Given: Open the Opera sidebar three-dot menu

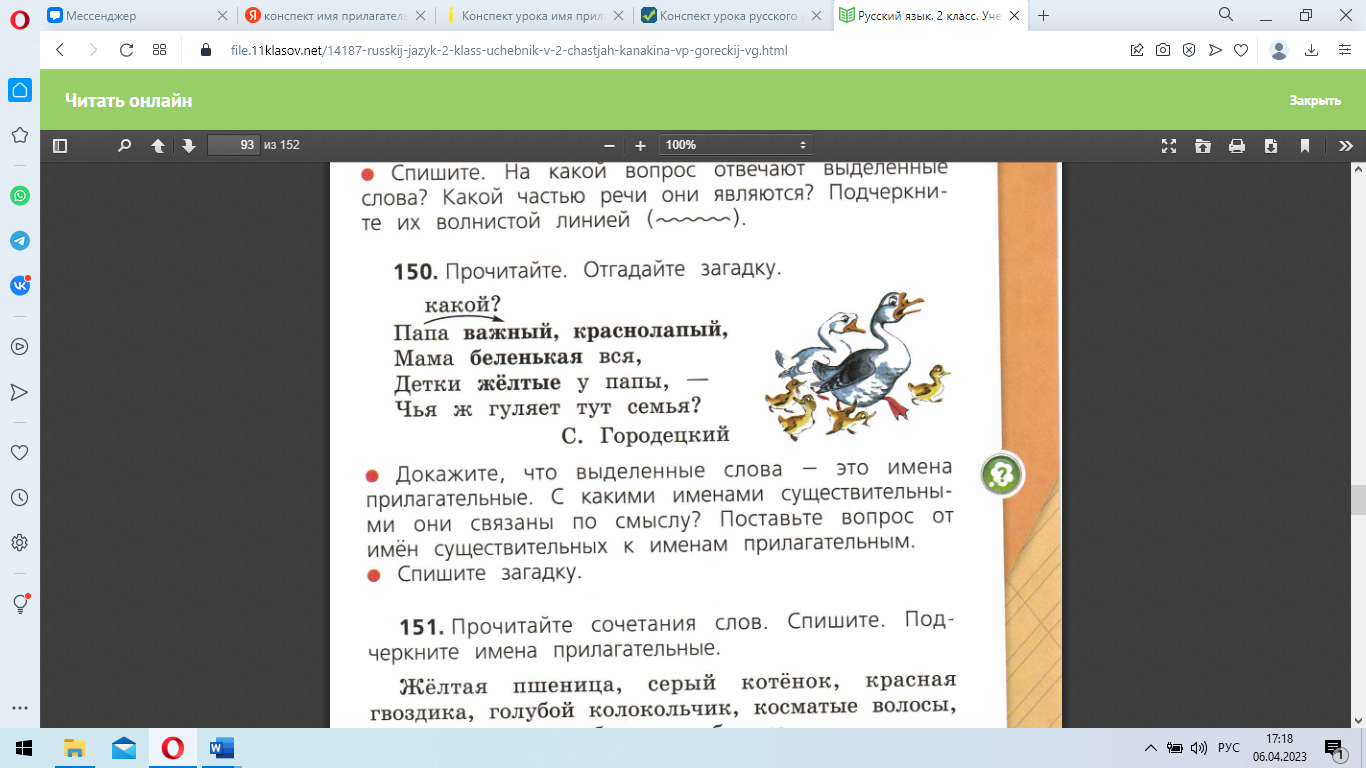Looking at the screenshot, I should click(x=20, y=708).
